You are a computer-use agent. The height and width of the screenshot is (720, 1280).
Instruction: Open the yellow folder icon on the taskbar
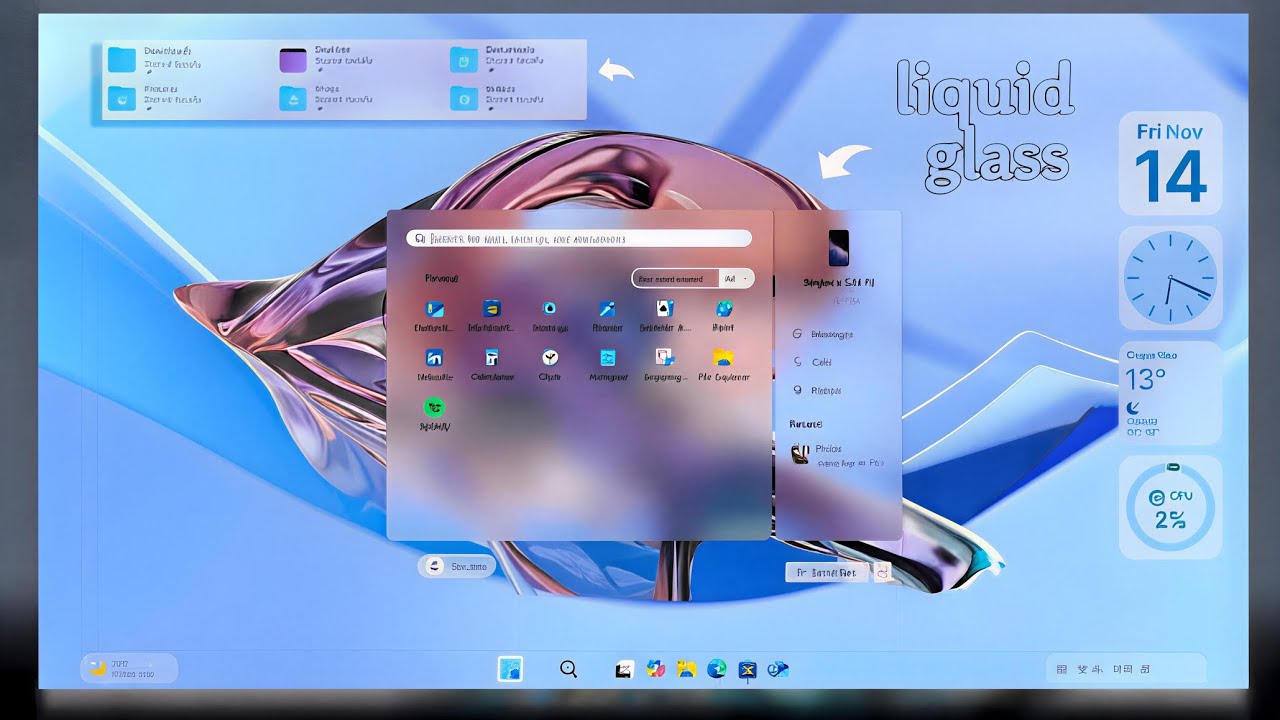pos(686,669)
